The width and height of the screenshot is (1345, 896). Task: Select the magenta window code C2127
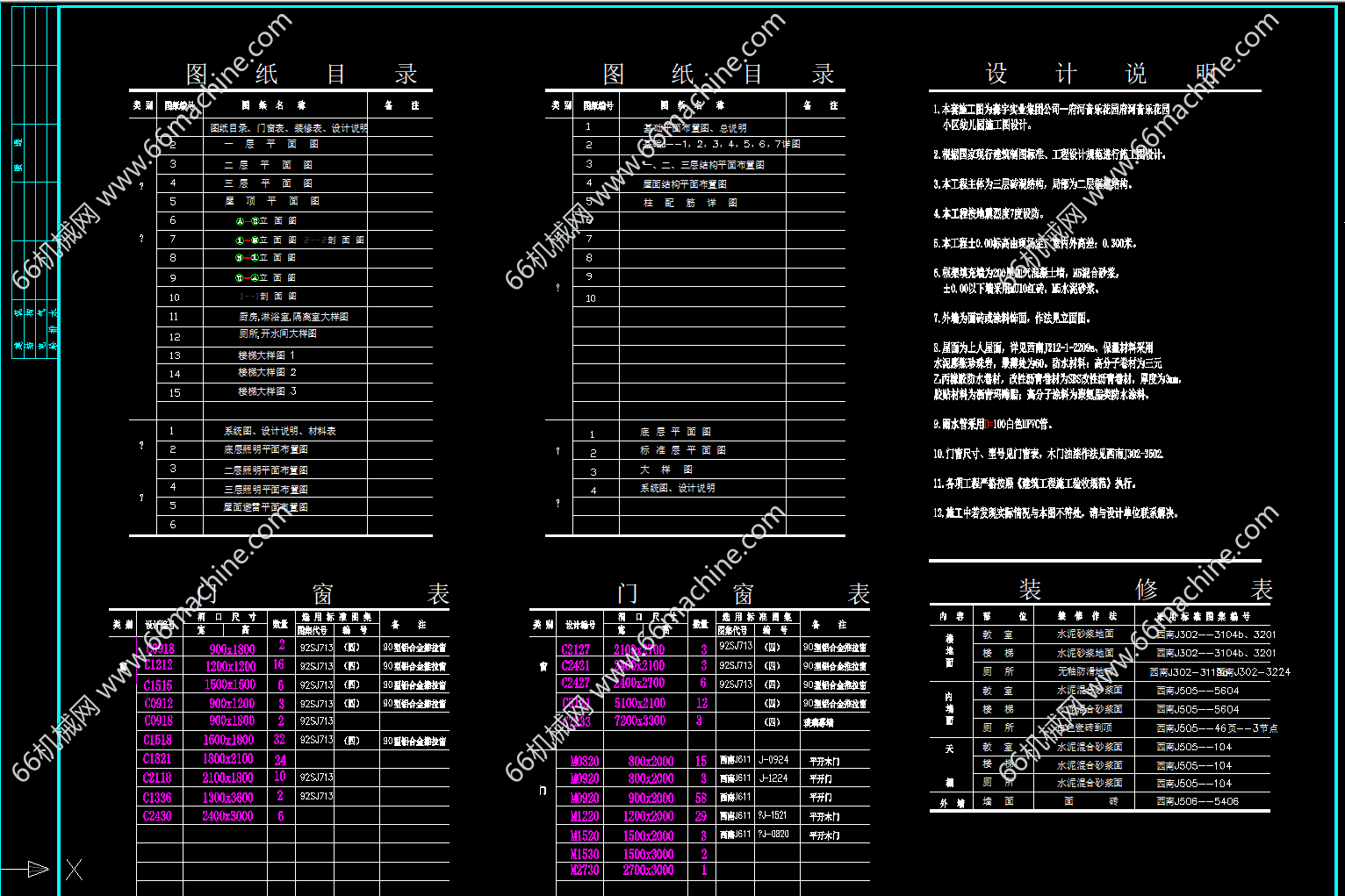tap(576, 649)
